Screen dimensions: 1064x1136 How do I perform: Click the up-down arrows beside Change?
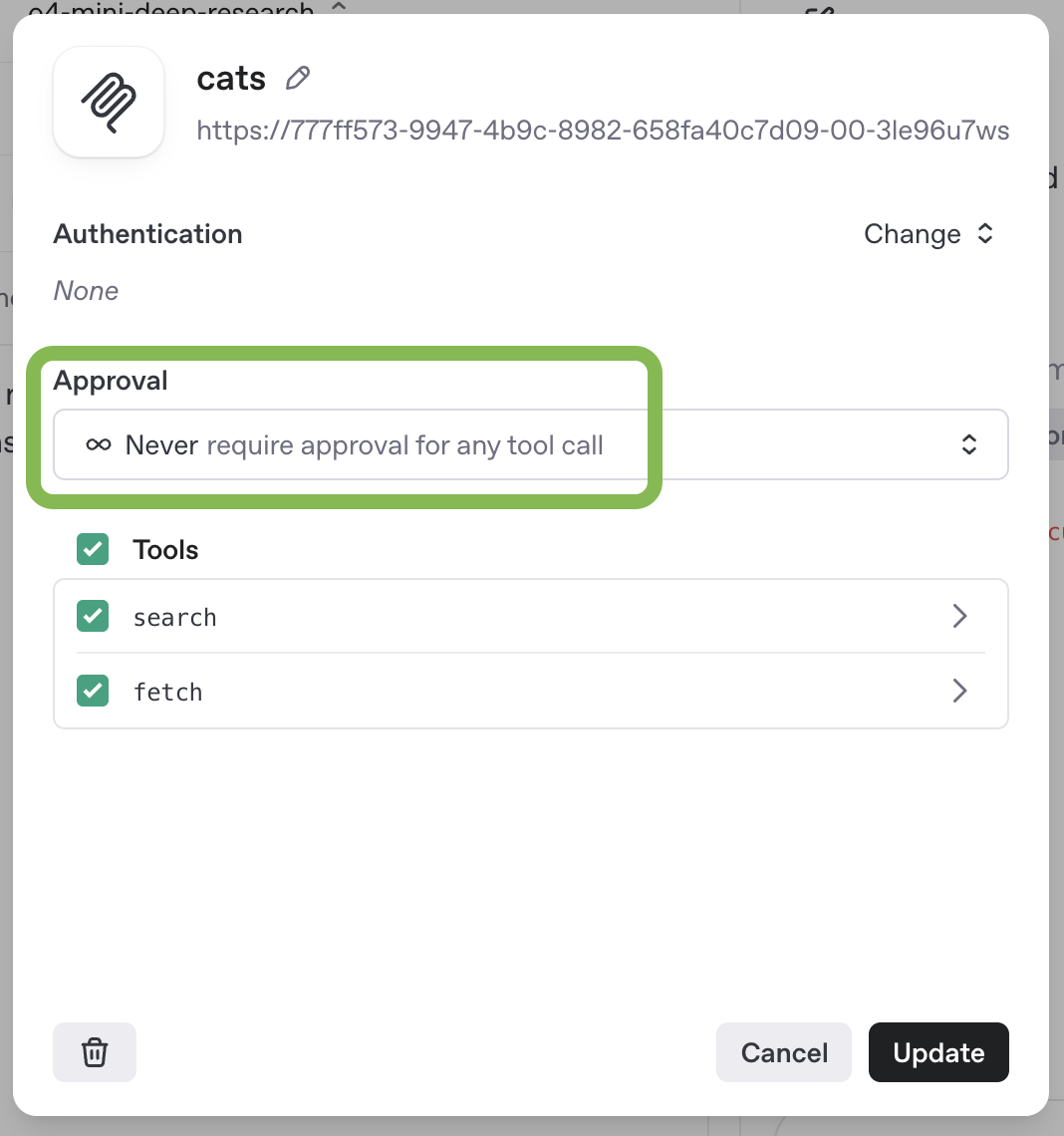pos(985,234)
